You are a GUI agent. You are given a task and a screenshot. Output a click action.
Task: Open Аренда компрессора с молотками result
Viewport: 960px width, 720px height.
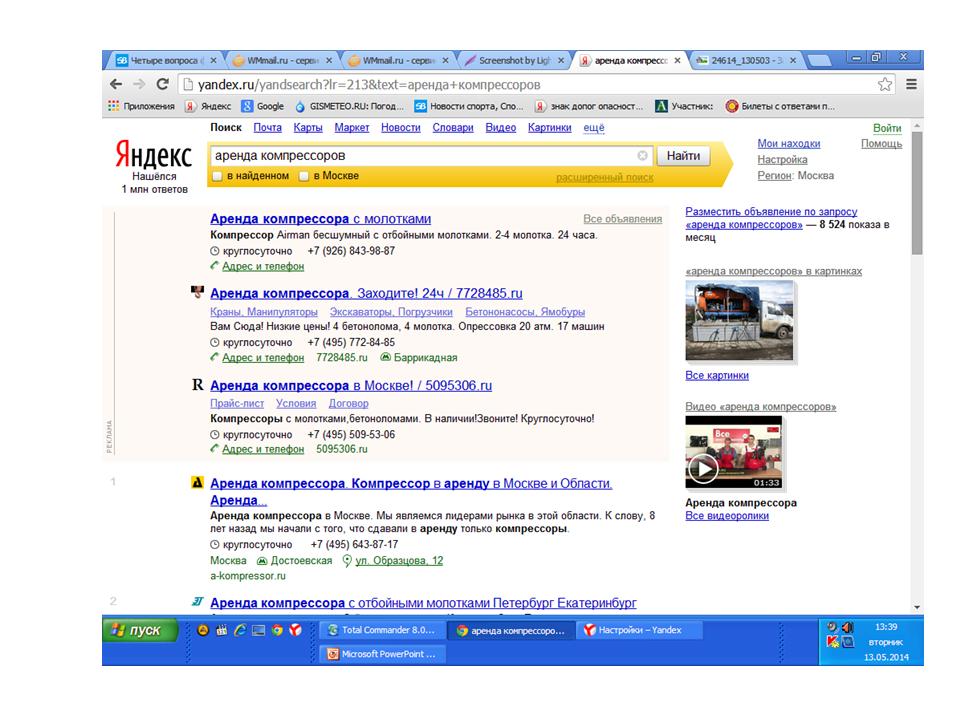(320, 219)
